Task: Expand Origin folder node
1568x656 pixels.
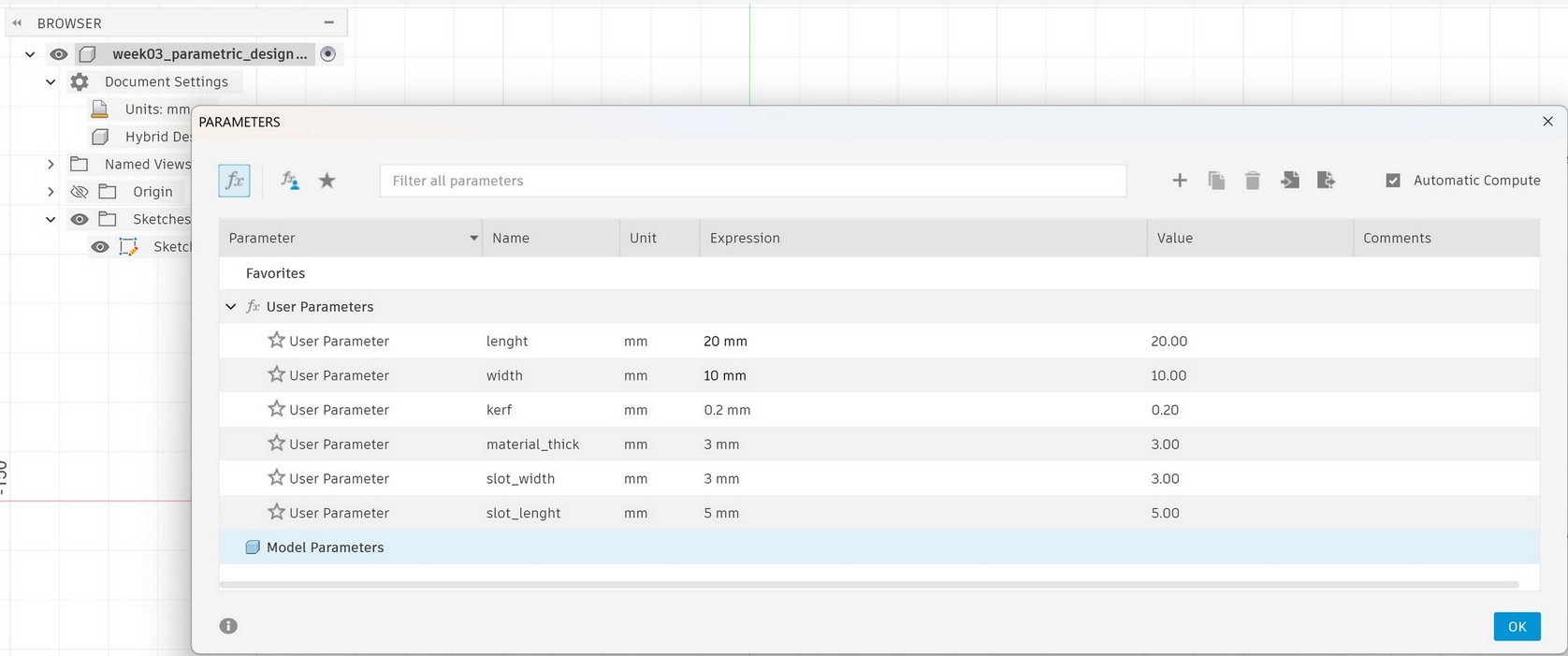Action: pyautogui.click(x=51, y=191)
